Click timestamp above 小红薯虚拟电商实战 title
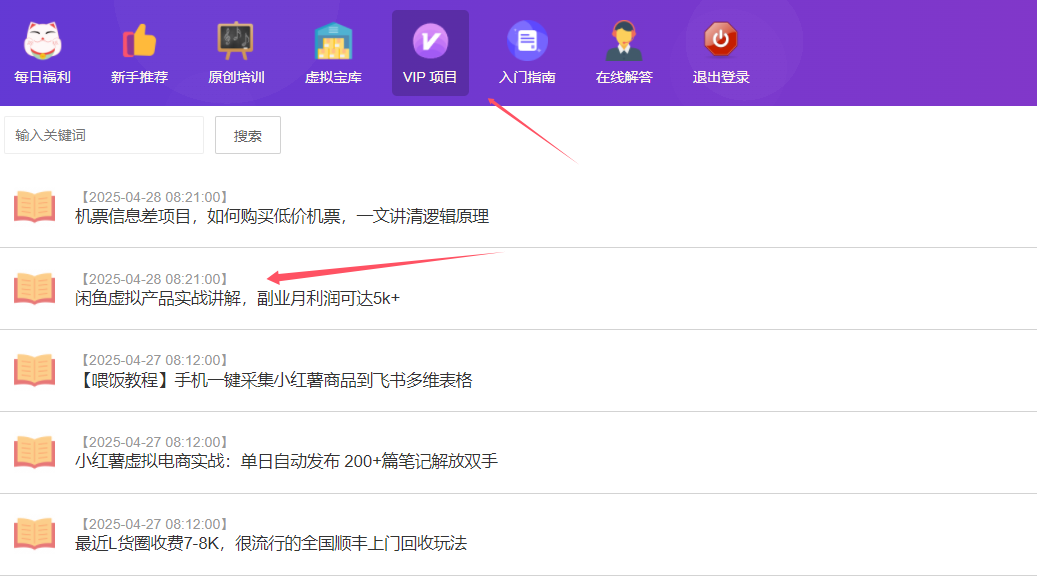 click(x=154, y=442)
